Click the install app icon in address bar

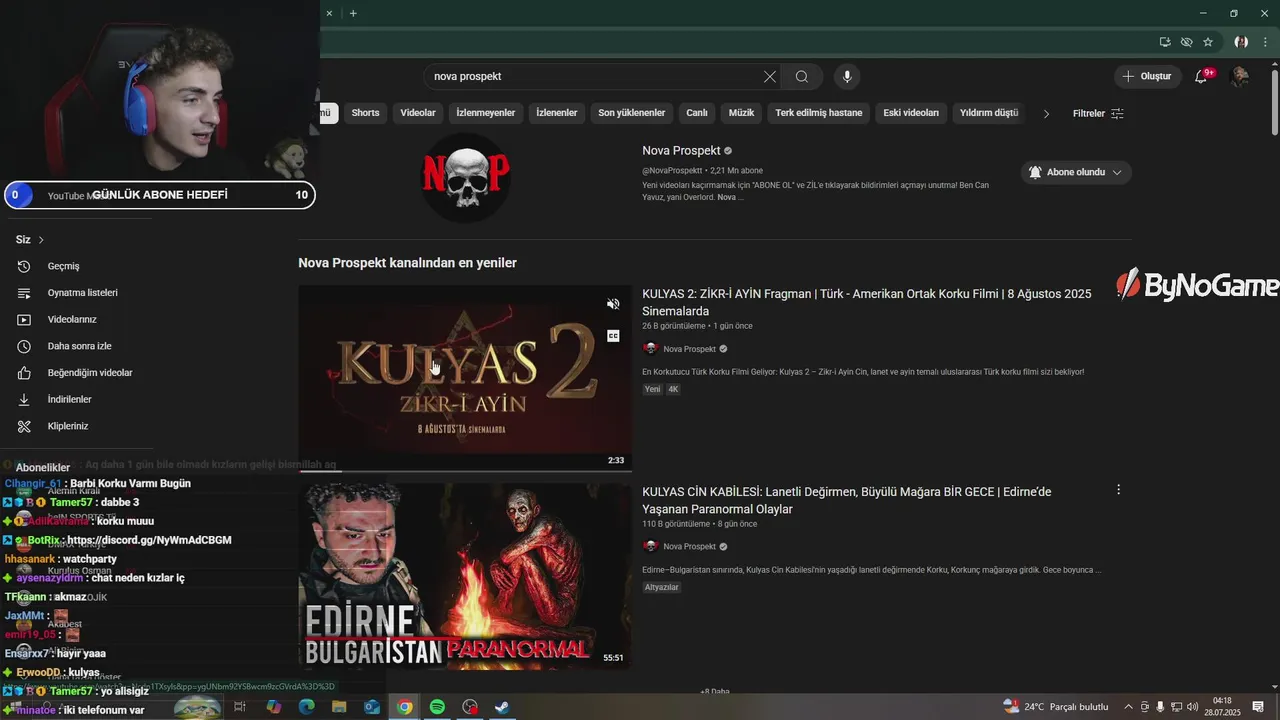click(1165, 42)
